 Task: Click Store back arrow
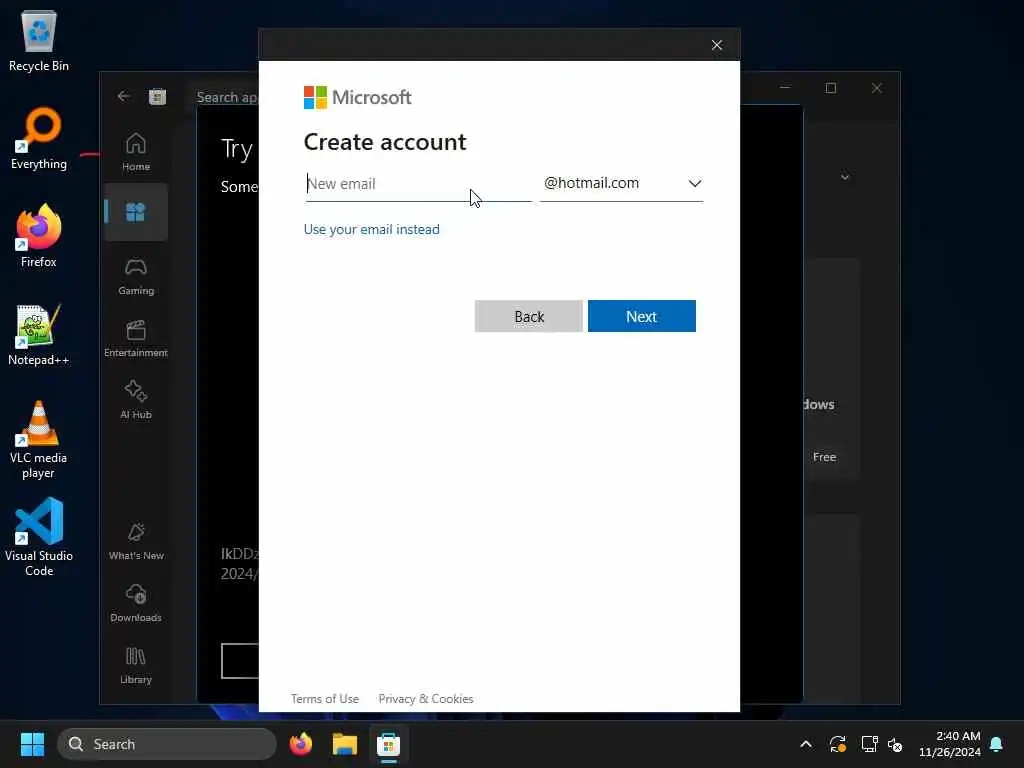tap(123, 97)
